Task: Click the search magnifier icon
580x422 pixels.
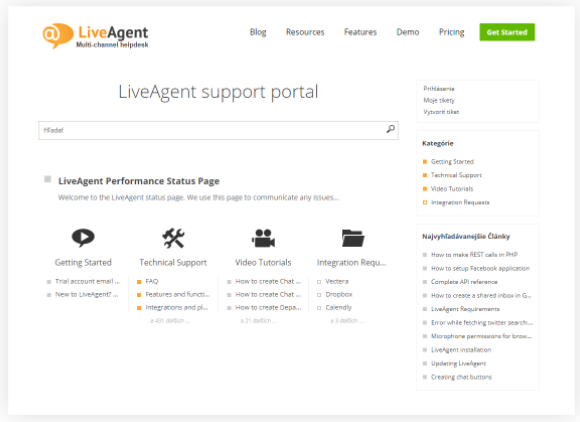Action: [391, 129]
